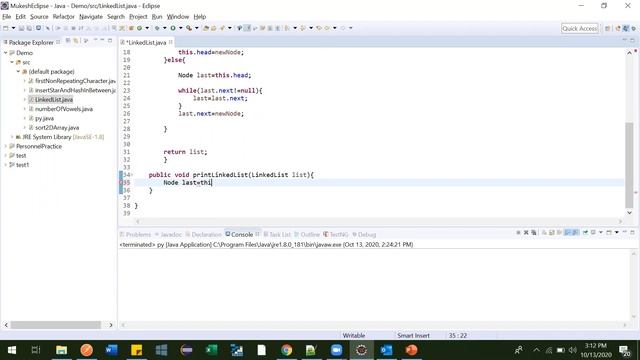Toggle Link with Editor in Package Explorer
The height and width of the screenshot is (360, 640).
click(x=76, y=41)
